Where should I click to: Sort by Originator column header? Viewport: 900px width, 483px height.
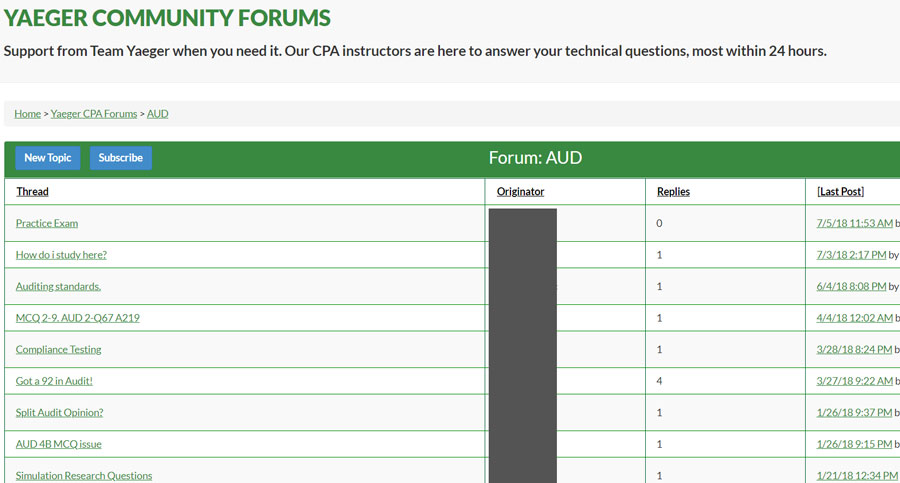coord(521,191)
